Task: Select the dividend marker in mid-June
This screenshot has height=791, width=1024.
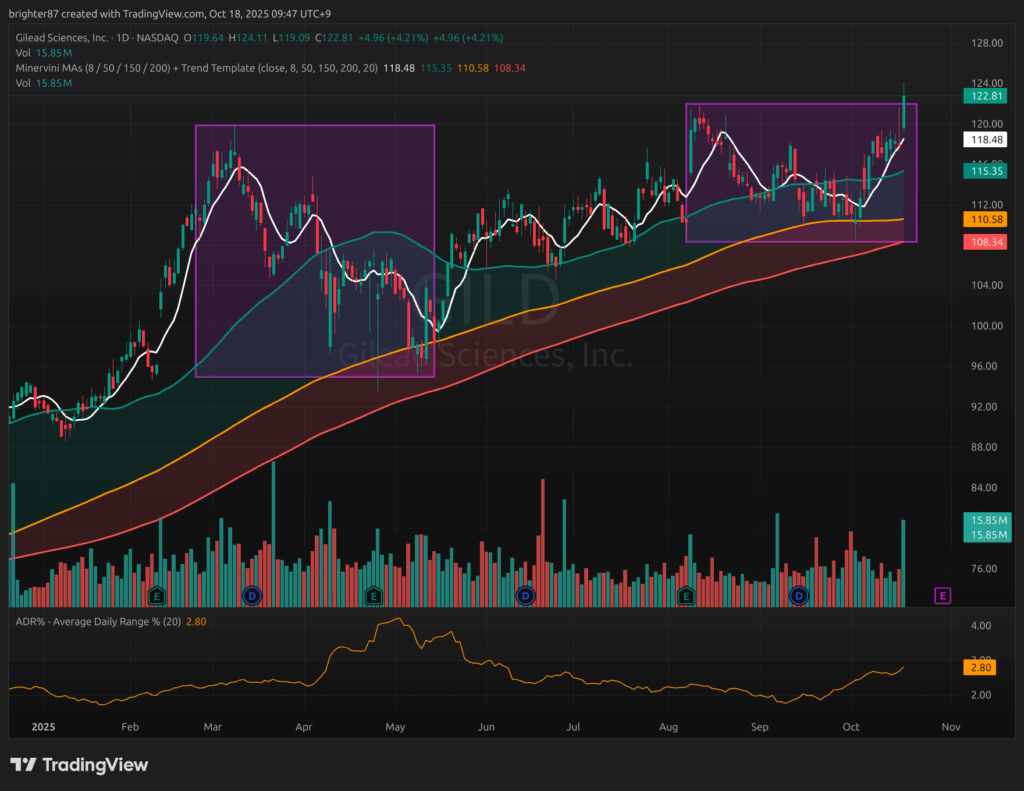Action: tap(524, 596)
